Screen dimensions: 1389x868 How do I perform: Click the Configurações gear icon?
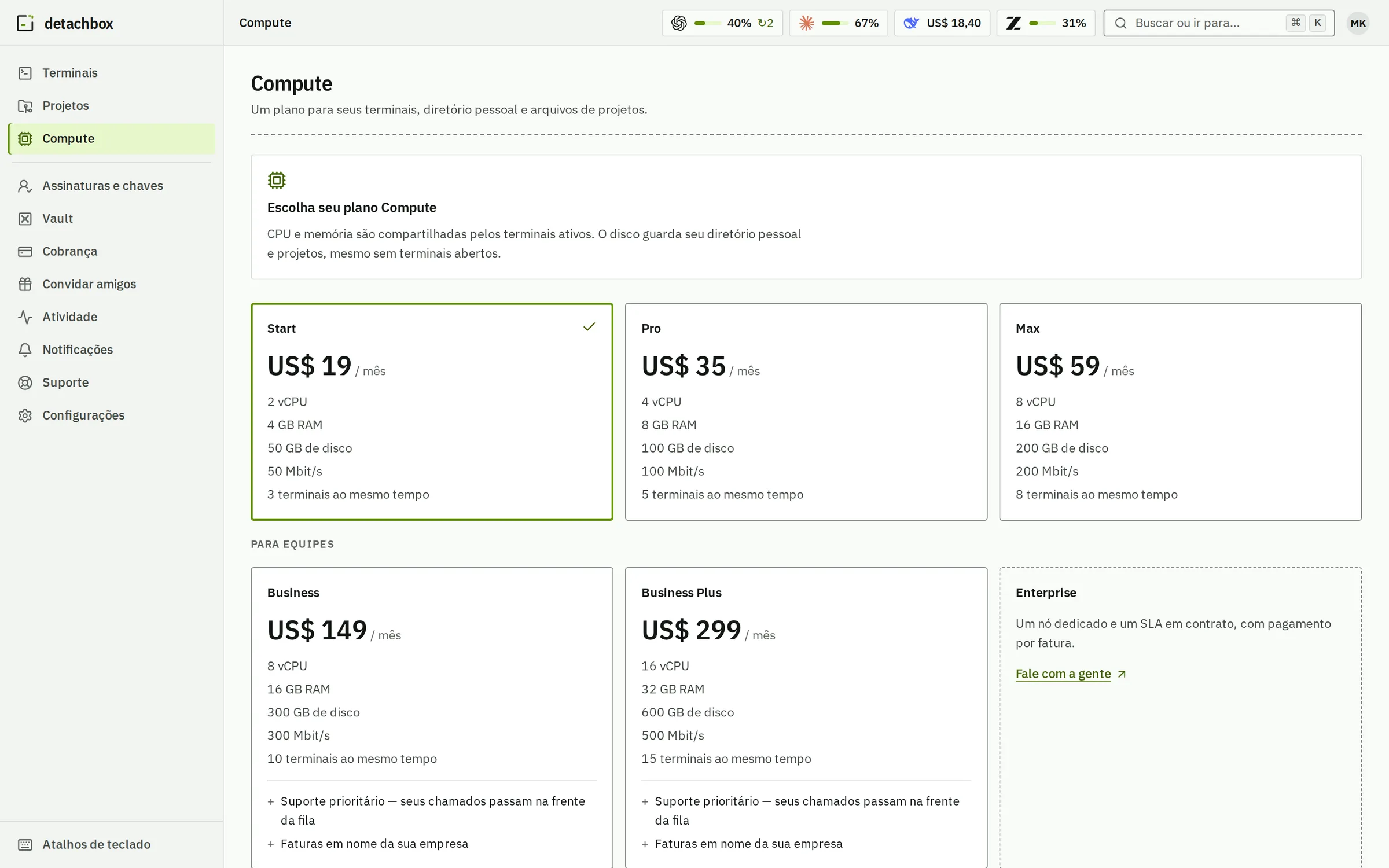pos(25,415)
